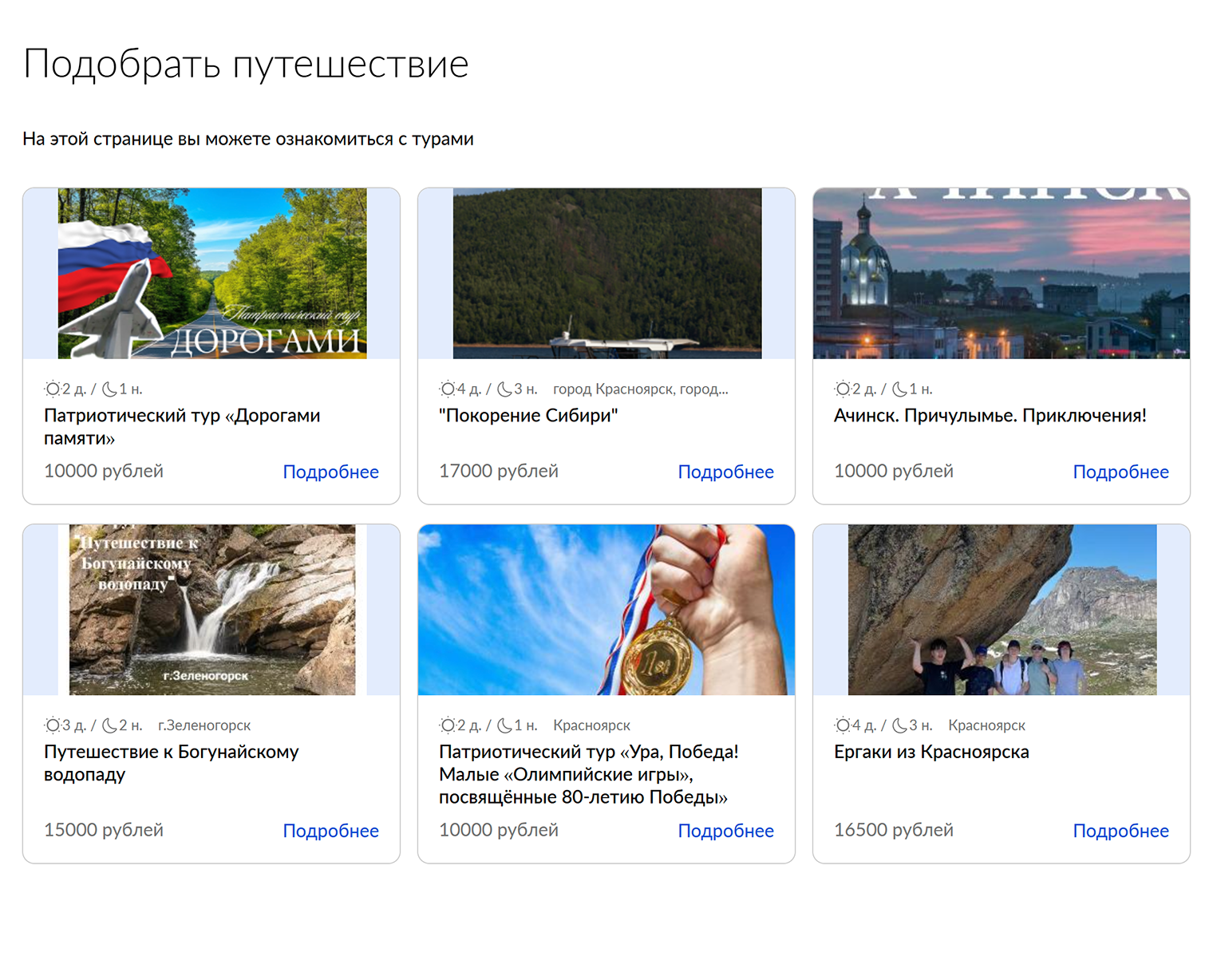The height and width of the screenshot is (980, 1213).
Task: Click sun icon on Ачинск tour card
Action: (x=843, y=389)
